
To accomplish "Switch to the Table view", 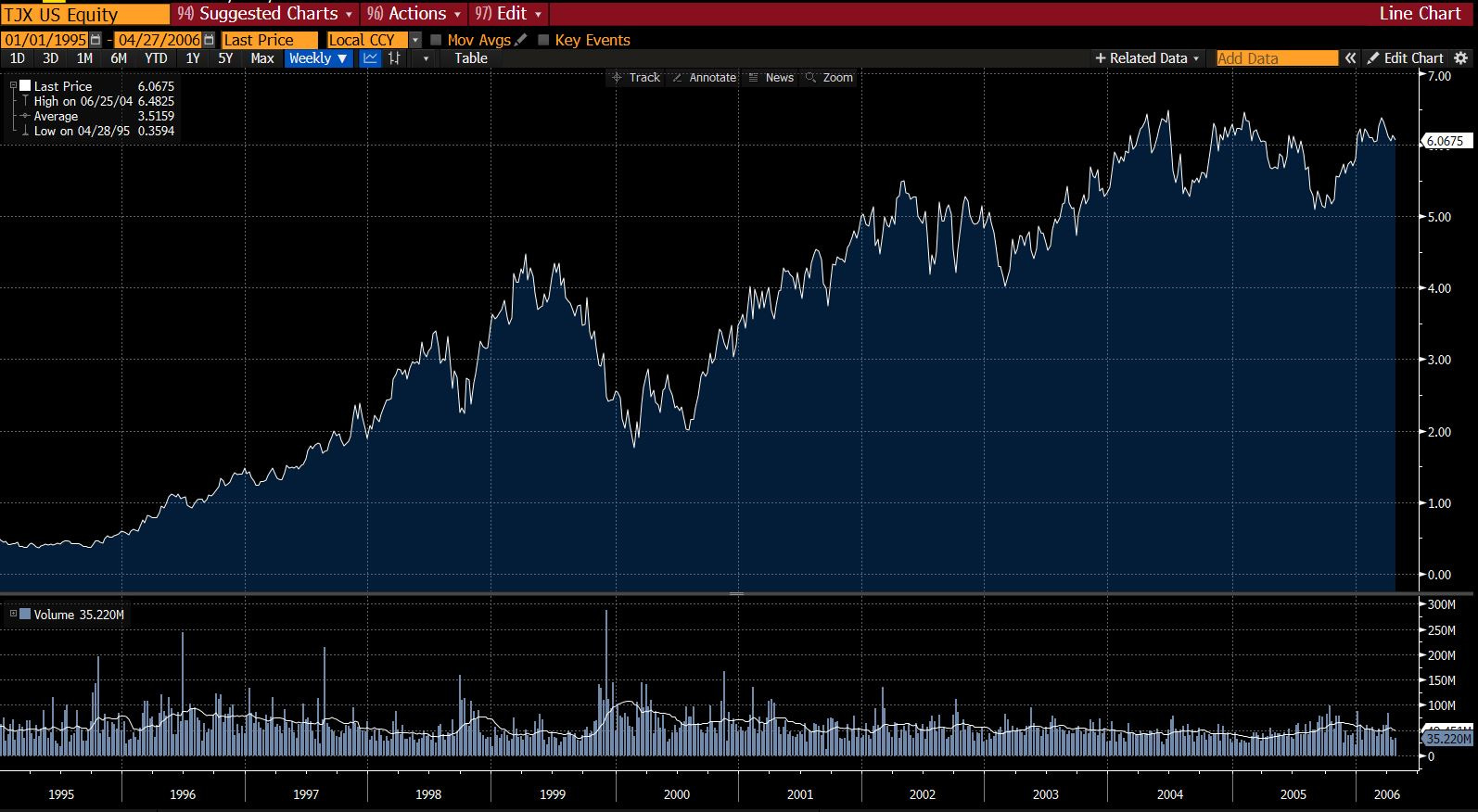I will click(x=471, y=58).
